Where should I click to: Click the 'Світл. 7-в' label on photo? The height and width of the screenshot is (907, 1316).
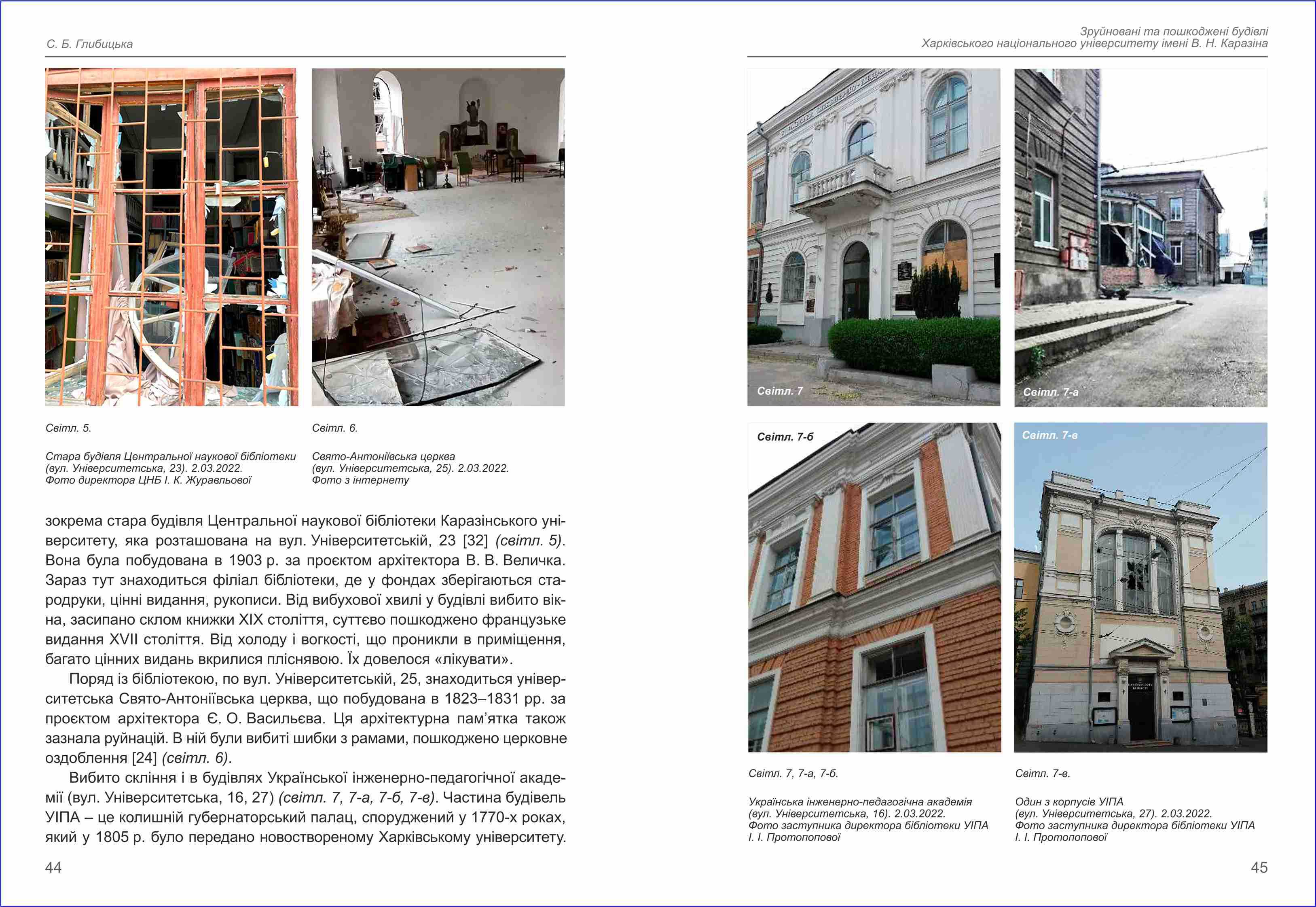tap(1049, 435)
